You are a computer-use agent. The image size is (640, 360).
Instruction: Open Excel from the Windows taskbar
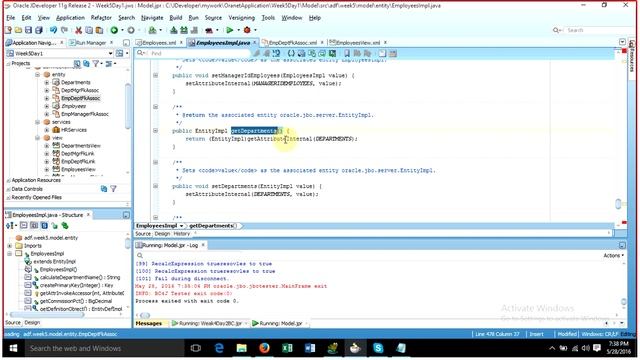coord(287,348)
